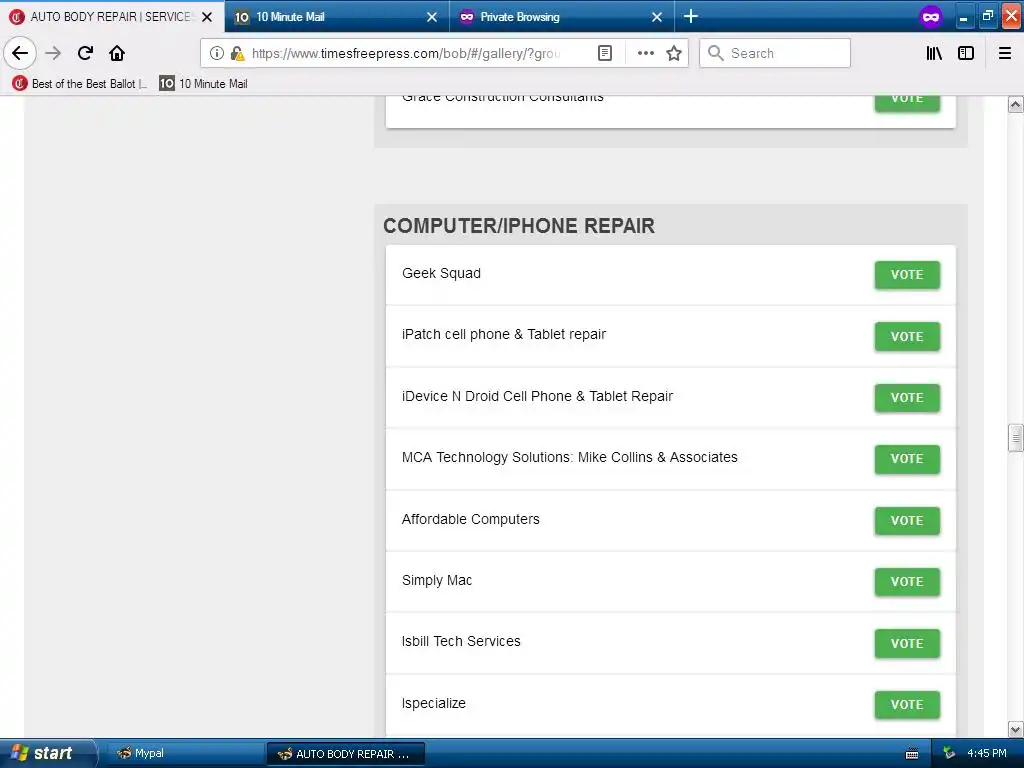Click the COMPUTER/IPHONE REPAIR heading
Viewport: 1024px width, 768px height.
519,226
